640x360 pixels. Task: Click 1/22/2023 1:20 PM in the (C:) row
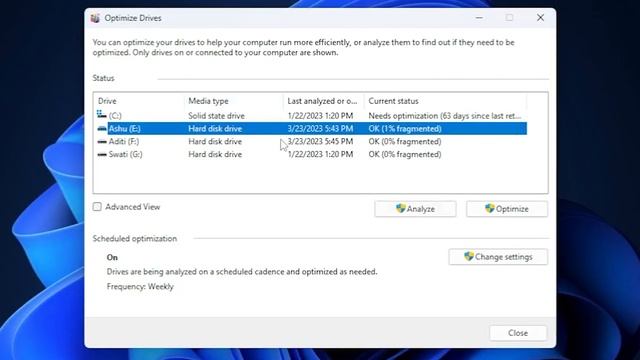tap(320, 116)
